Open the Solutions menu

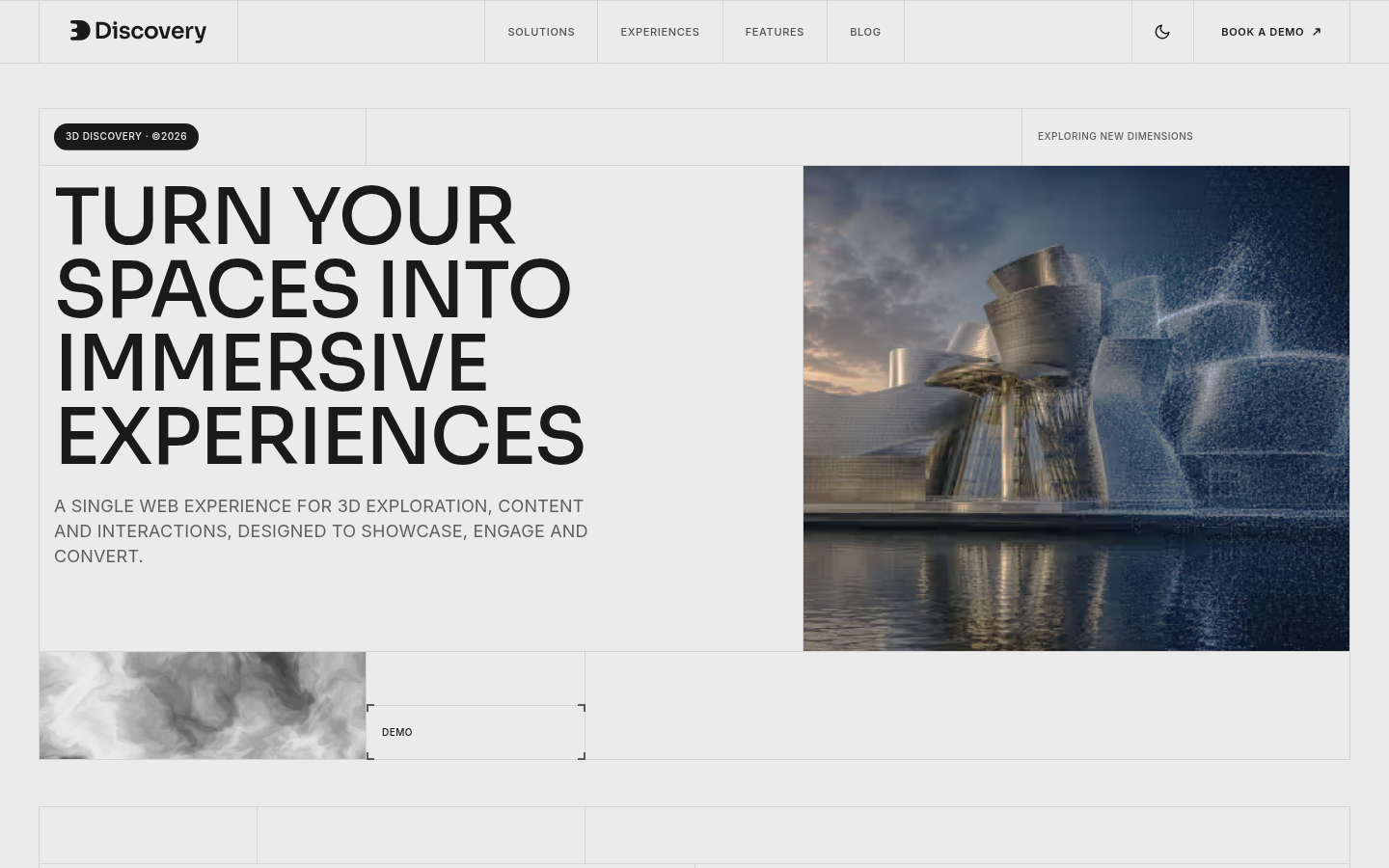[x=541, y=32]
